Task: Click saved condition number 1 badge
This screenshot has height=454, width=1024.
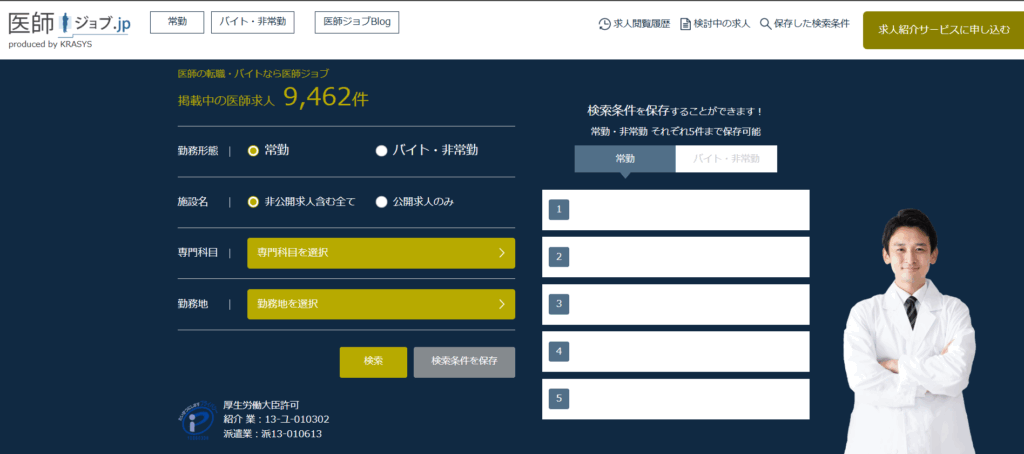Action: (559, 210)
